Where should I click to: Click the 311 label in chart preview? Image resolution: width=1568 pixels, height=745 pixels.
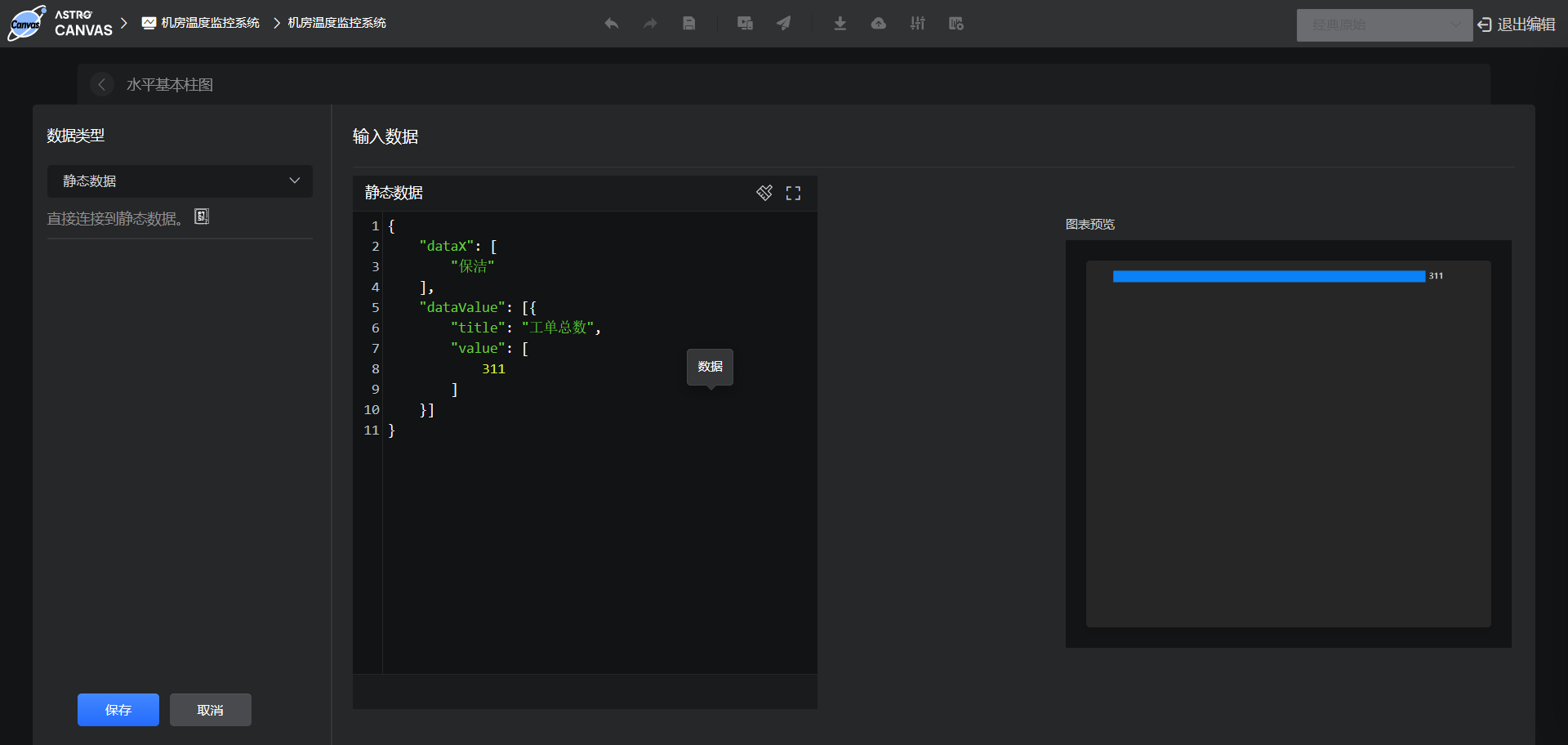pos(1436,276)
